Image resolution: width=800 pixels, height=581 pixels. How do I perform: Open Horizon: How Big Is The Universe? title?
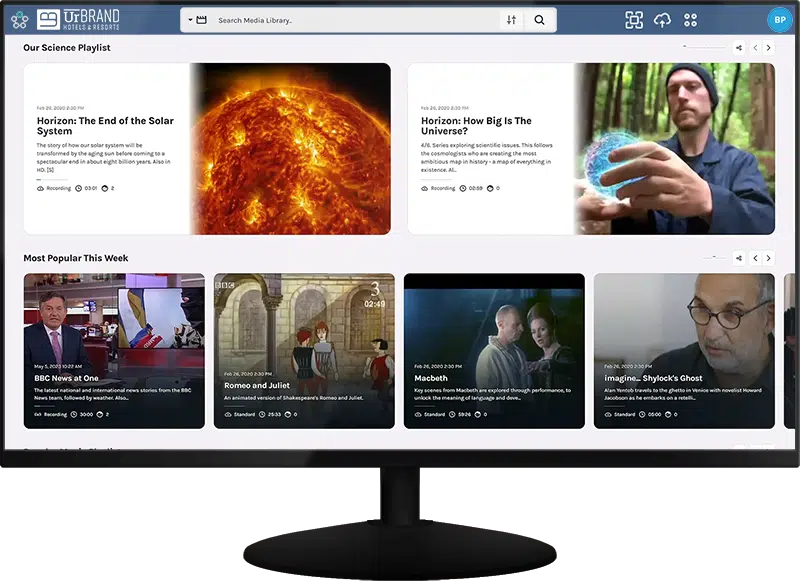point(476,125)
